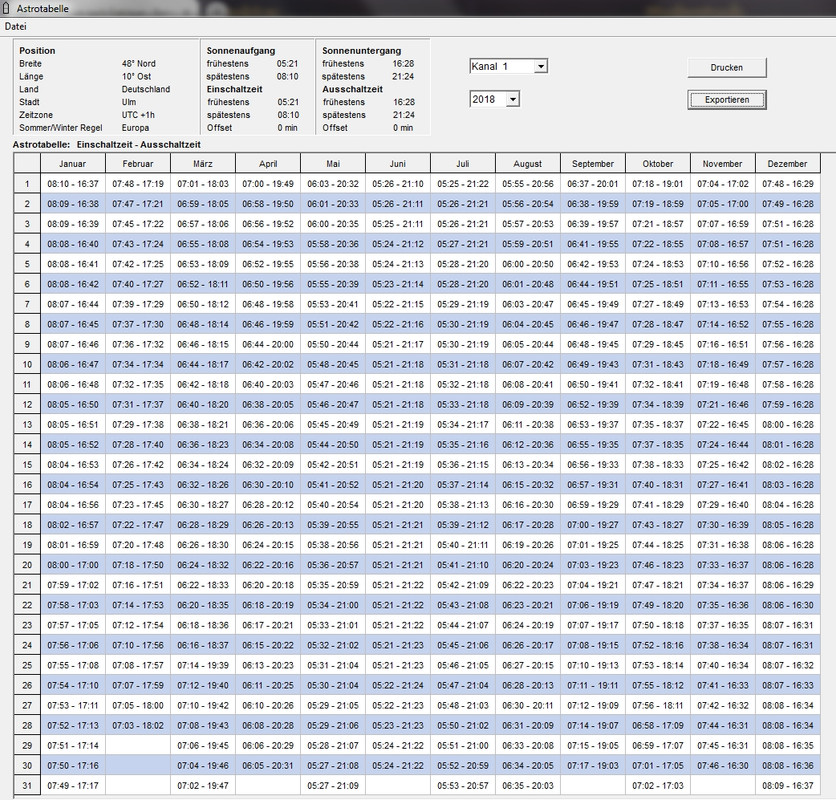836x800 pixels.
Task: Click the Drucken button
Action: (727, 68)
